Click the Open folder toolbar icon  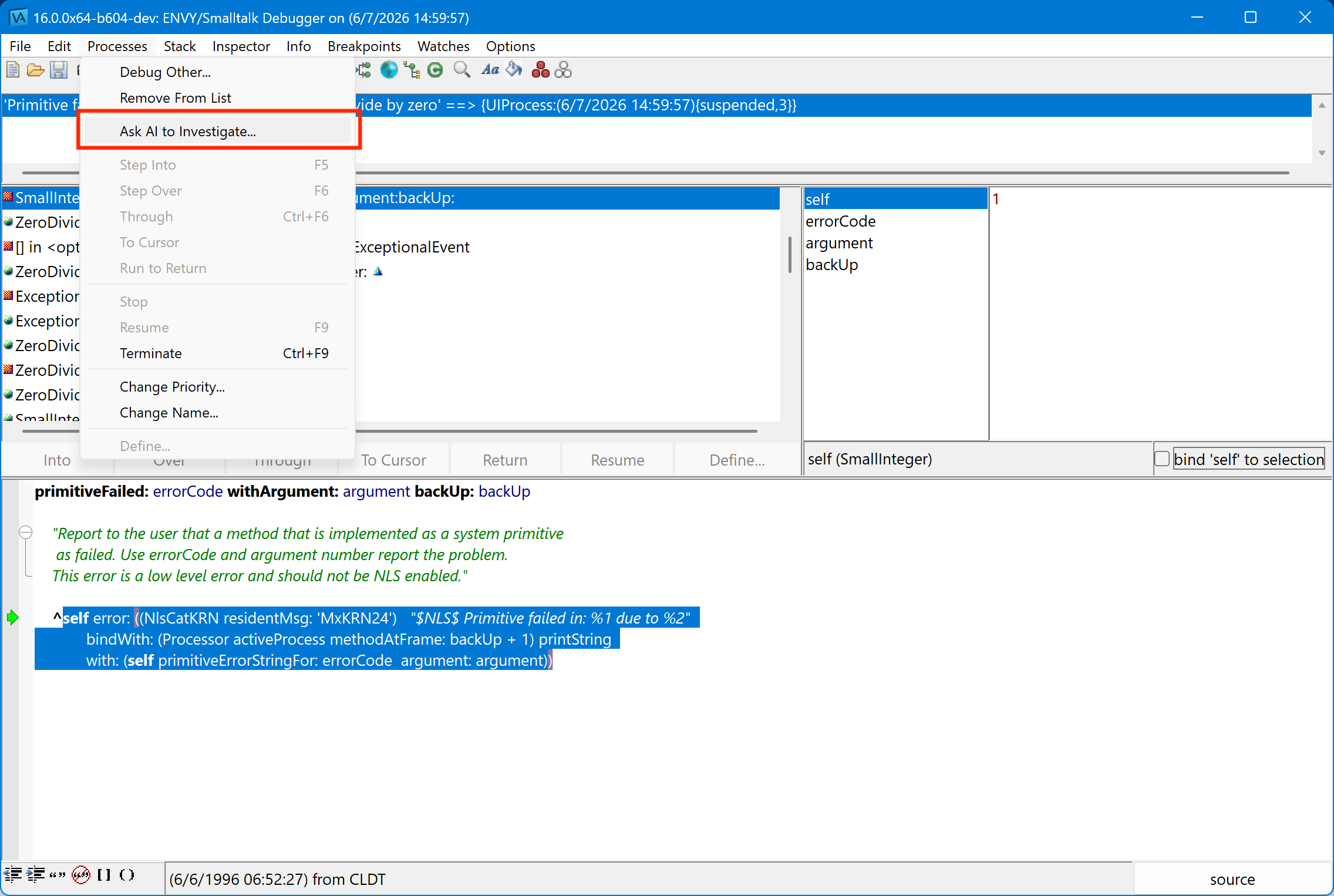coord(35,70)
